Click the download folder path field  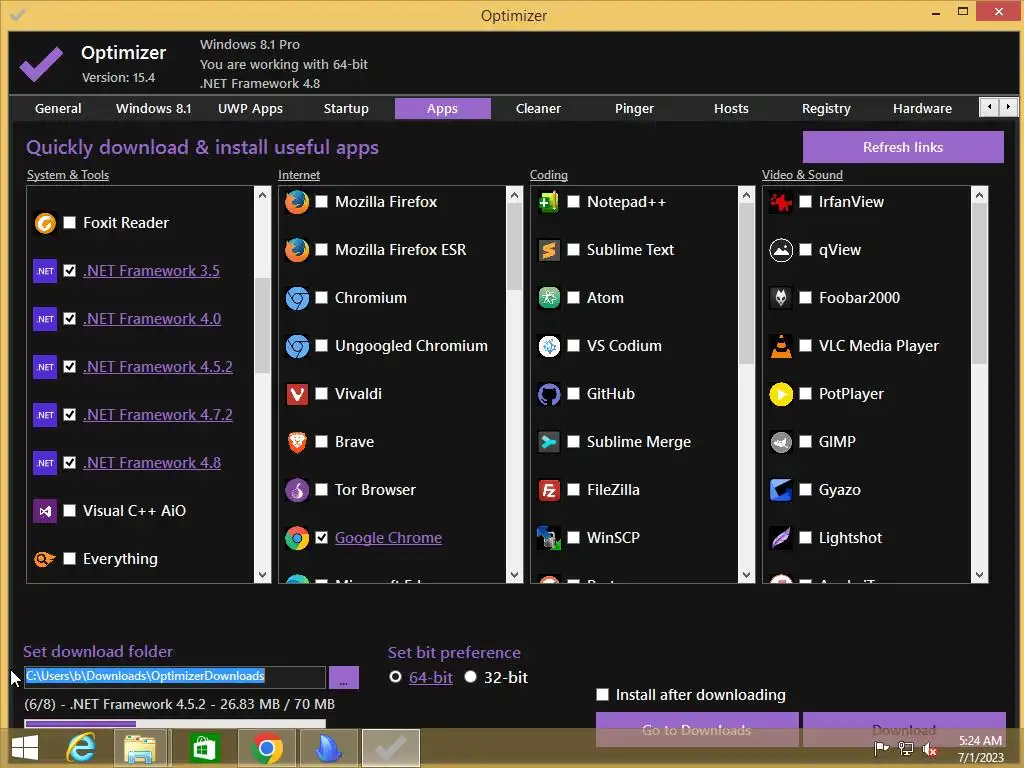point(175,677)
